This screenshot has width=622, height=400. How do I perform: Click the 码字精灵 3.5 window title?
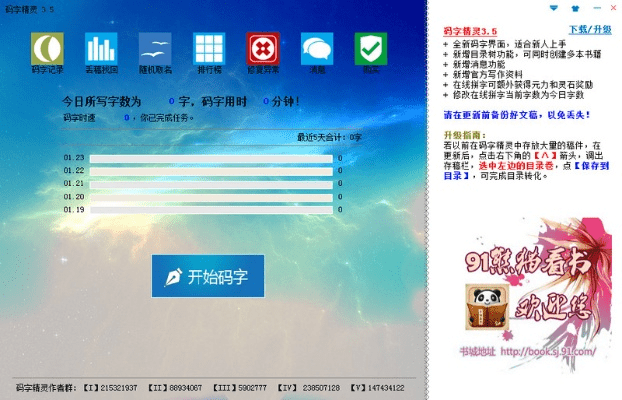29,9
